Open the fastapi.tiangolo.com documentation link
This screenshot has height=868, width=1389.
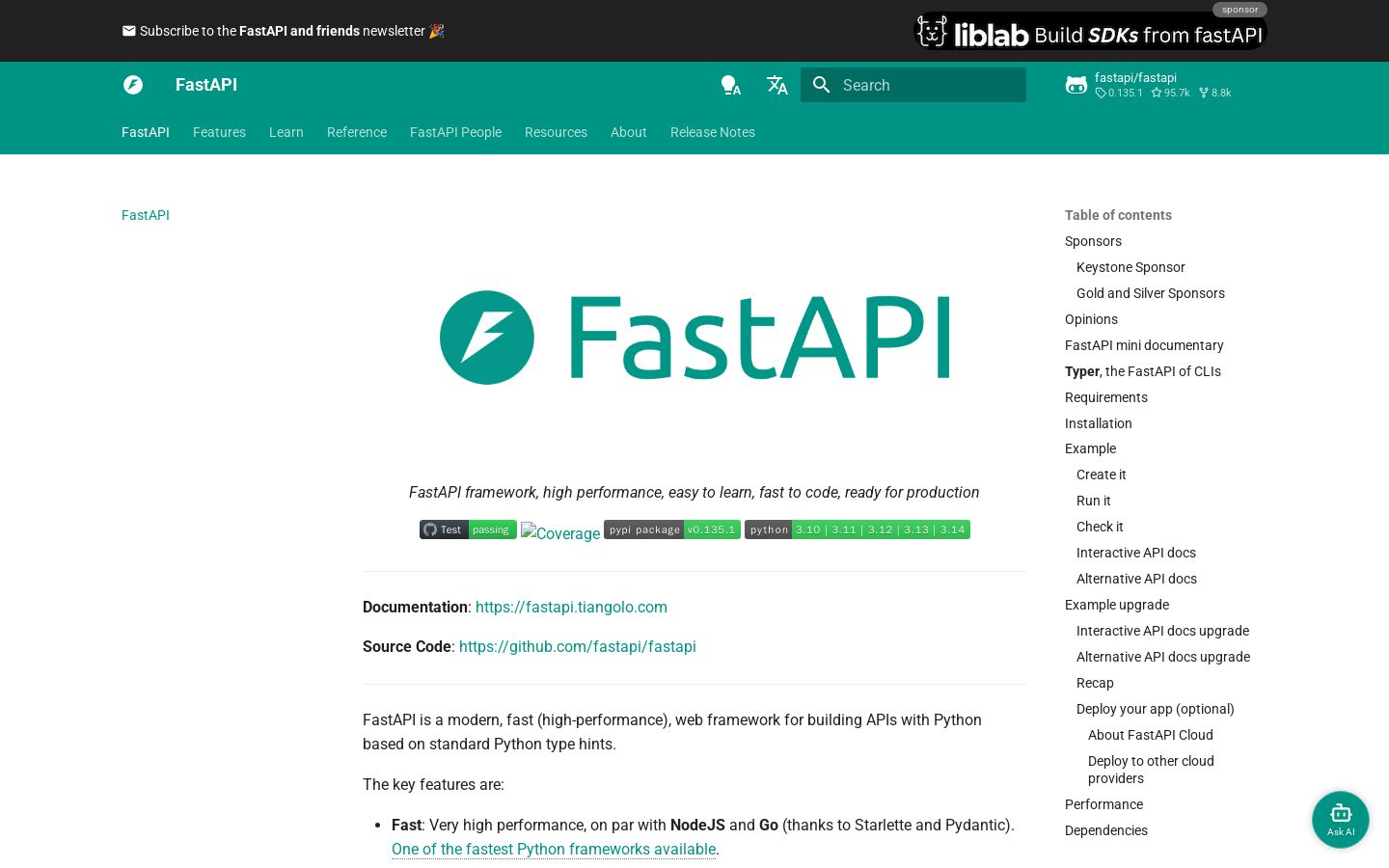pos(571,607)
